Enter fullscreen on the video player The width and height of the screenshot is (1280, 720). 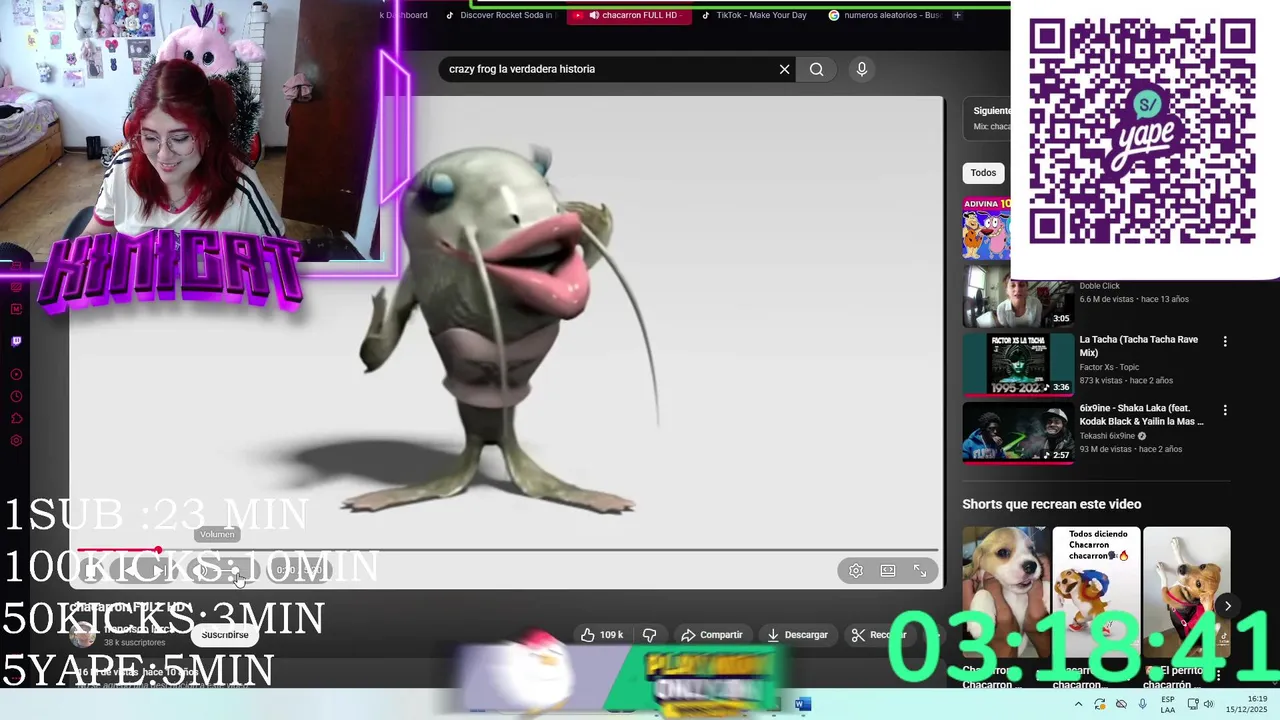click(920, 570)
